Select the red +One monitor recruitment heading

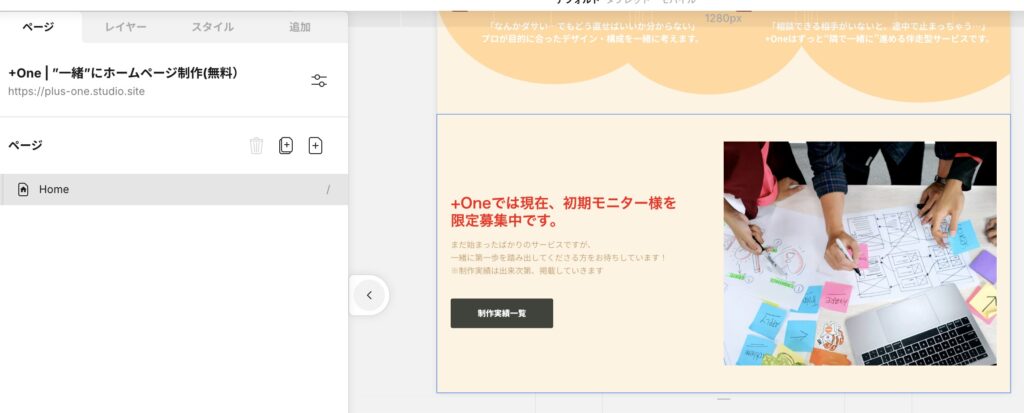563,212
